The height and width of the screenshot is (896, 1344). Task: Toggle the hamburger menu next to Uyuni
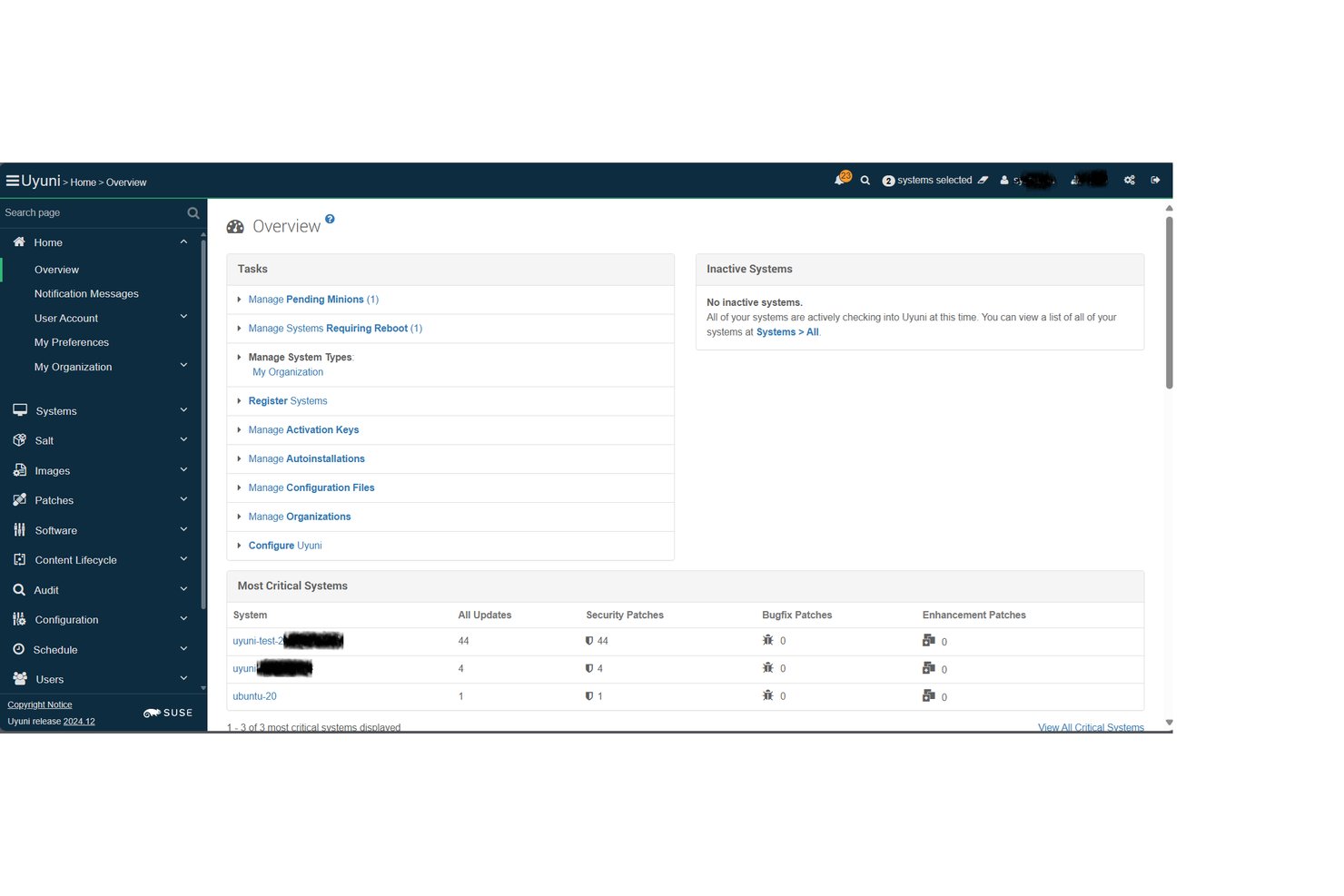(x=13, y=181)
